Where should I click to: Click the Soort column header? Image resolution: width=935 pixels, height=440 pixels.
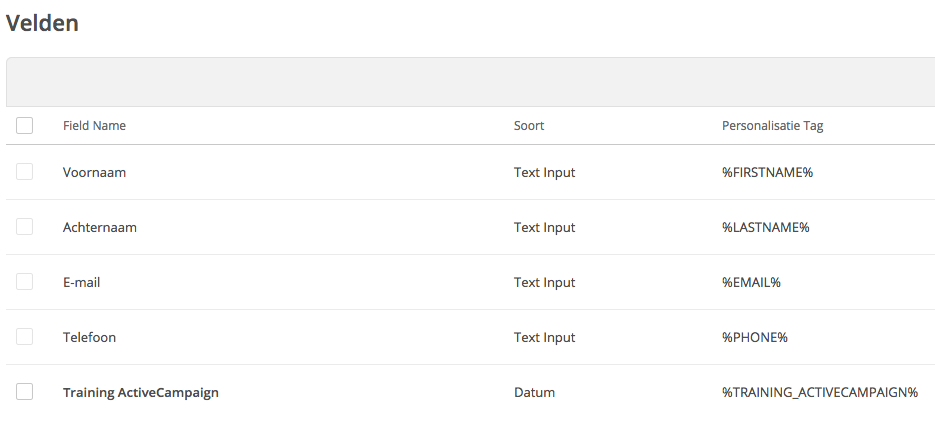529,126
